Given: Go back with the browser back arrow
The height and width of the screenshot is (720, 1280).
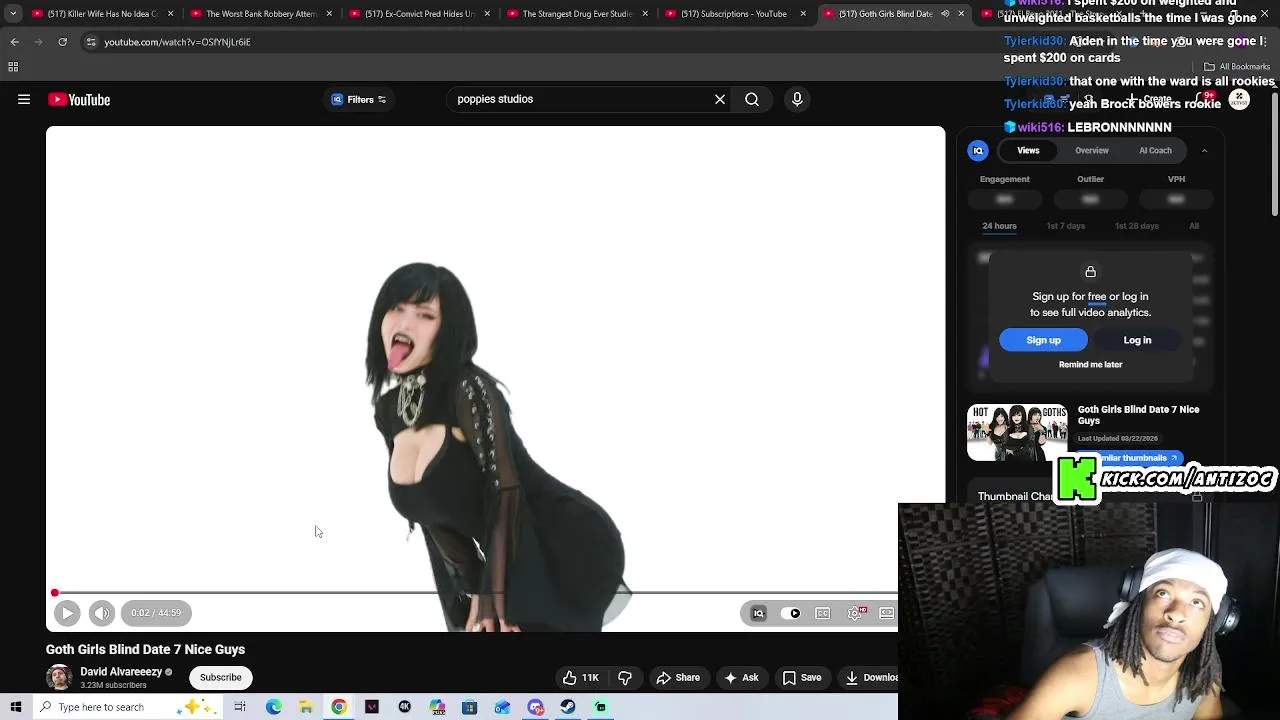Looking at the screenshot, I should (x=15, y=42).
